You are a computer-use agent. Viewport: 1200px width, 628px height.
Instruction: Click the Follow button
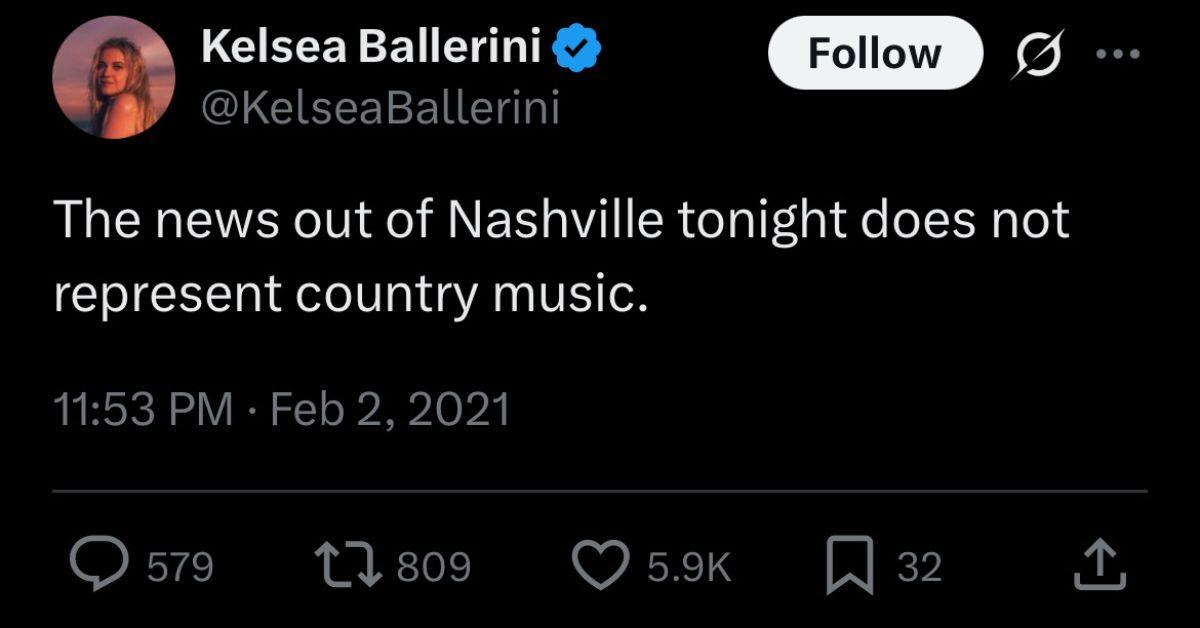pyautogui.click(x=874, y=53)
